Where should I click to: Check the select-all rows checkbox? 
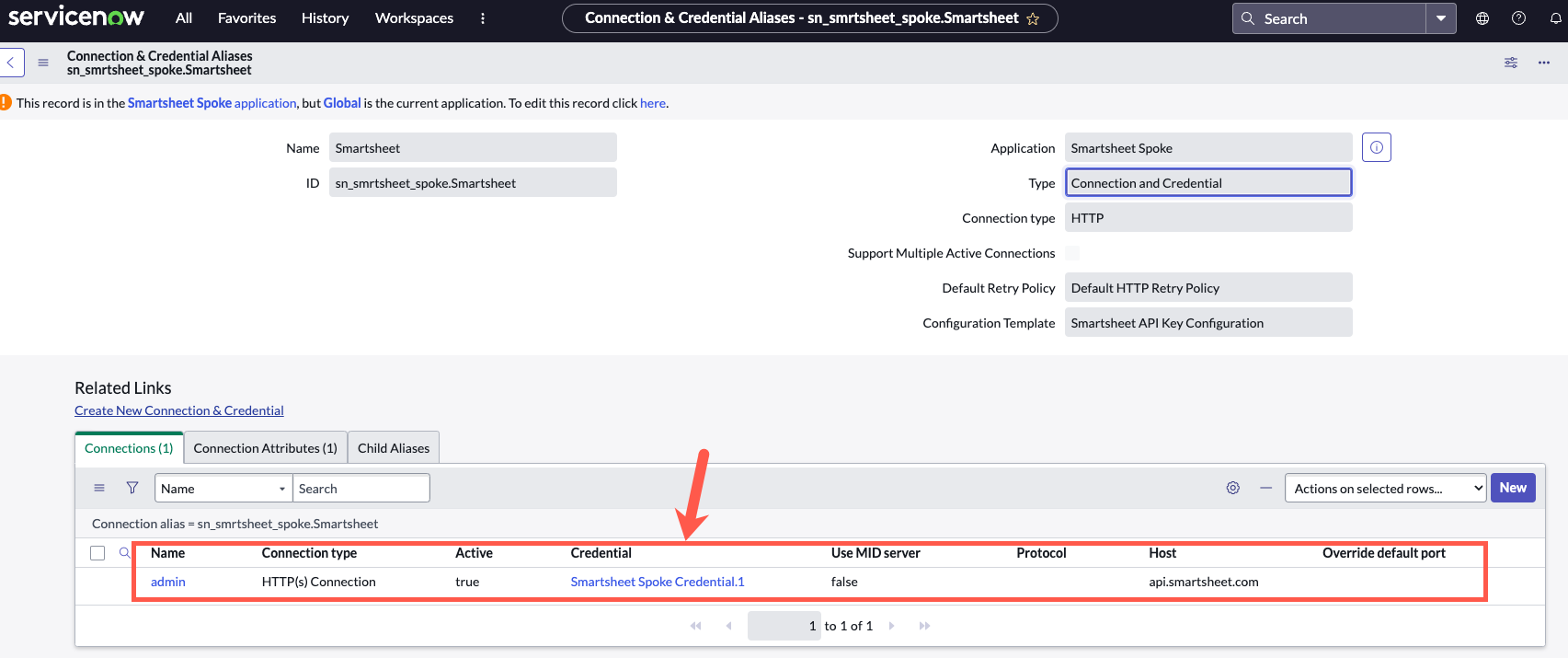[x=97, y=553]
